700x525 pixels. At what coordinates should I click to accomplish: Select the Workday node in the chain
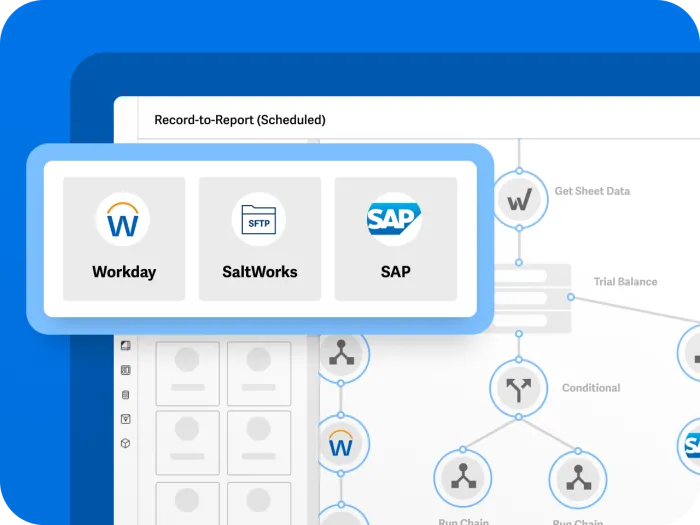[x=342, y=443]
